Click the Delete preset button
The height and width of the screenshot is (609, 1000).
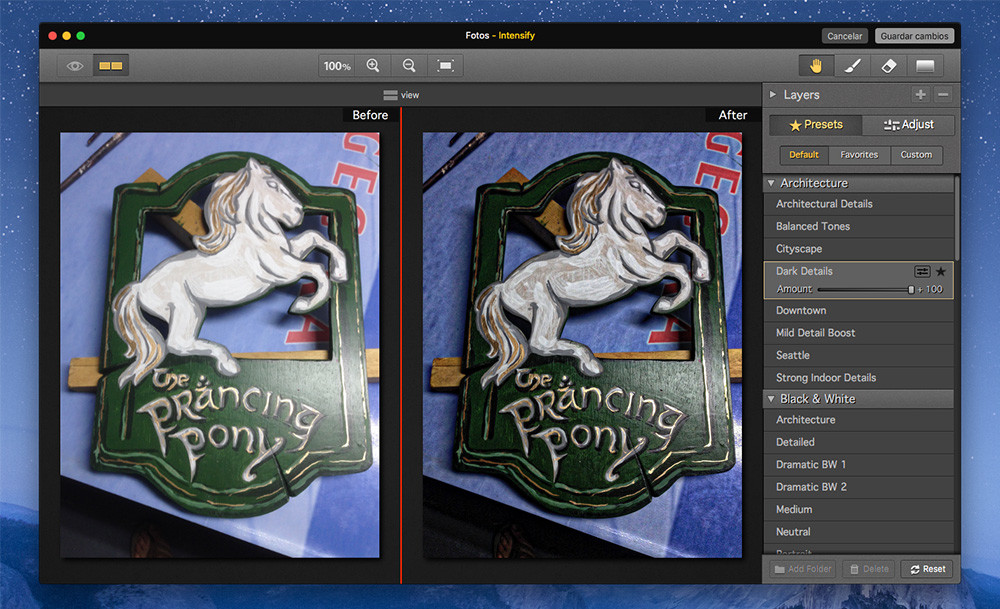click(869, 569)
